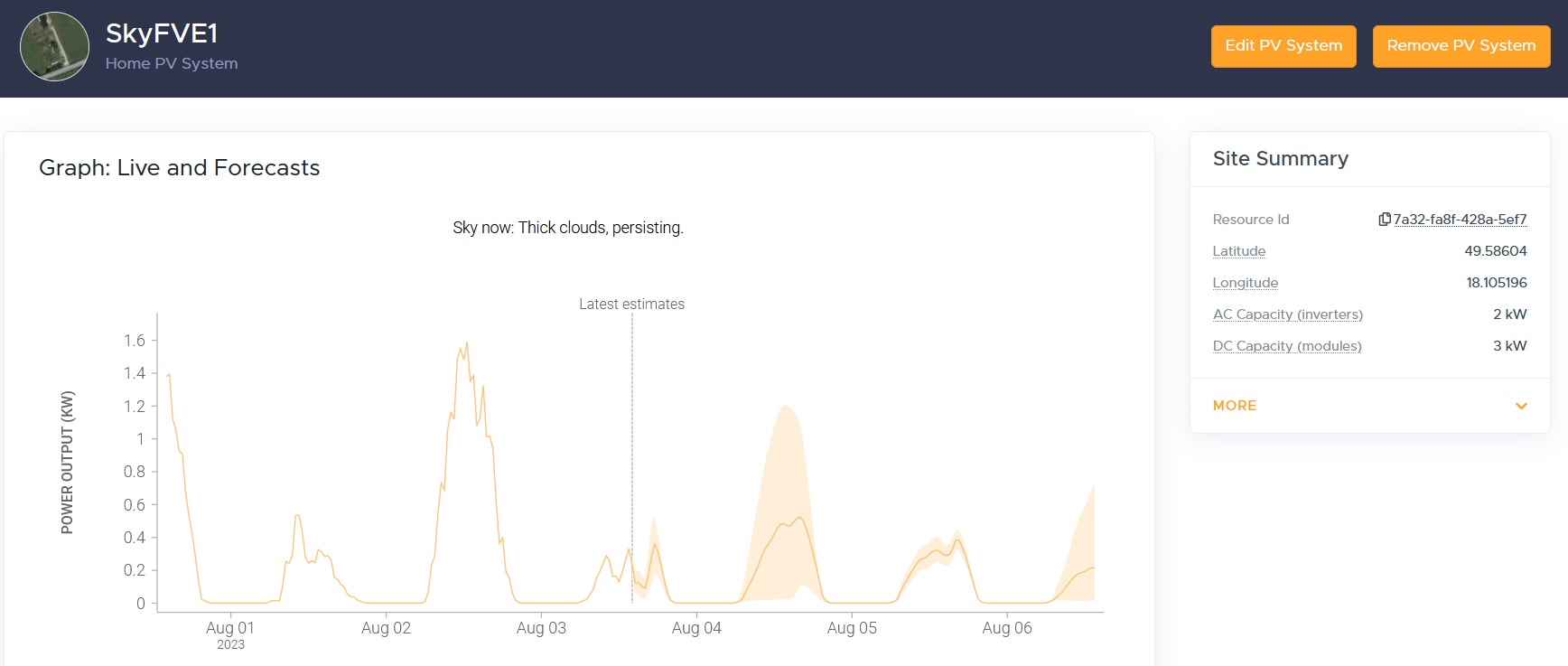This screenshot has width=1568, height=666.
Task: Click the Aug 02 production peak on the chart
Action: coord(466,344)
